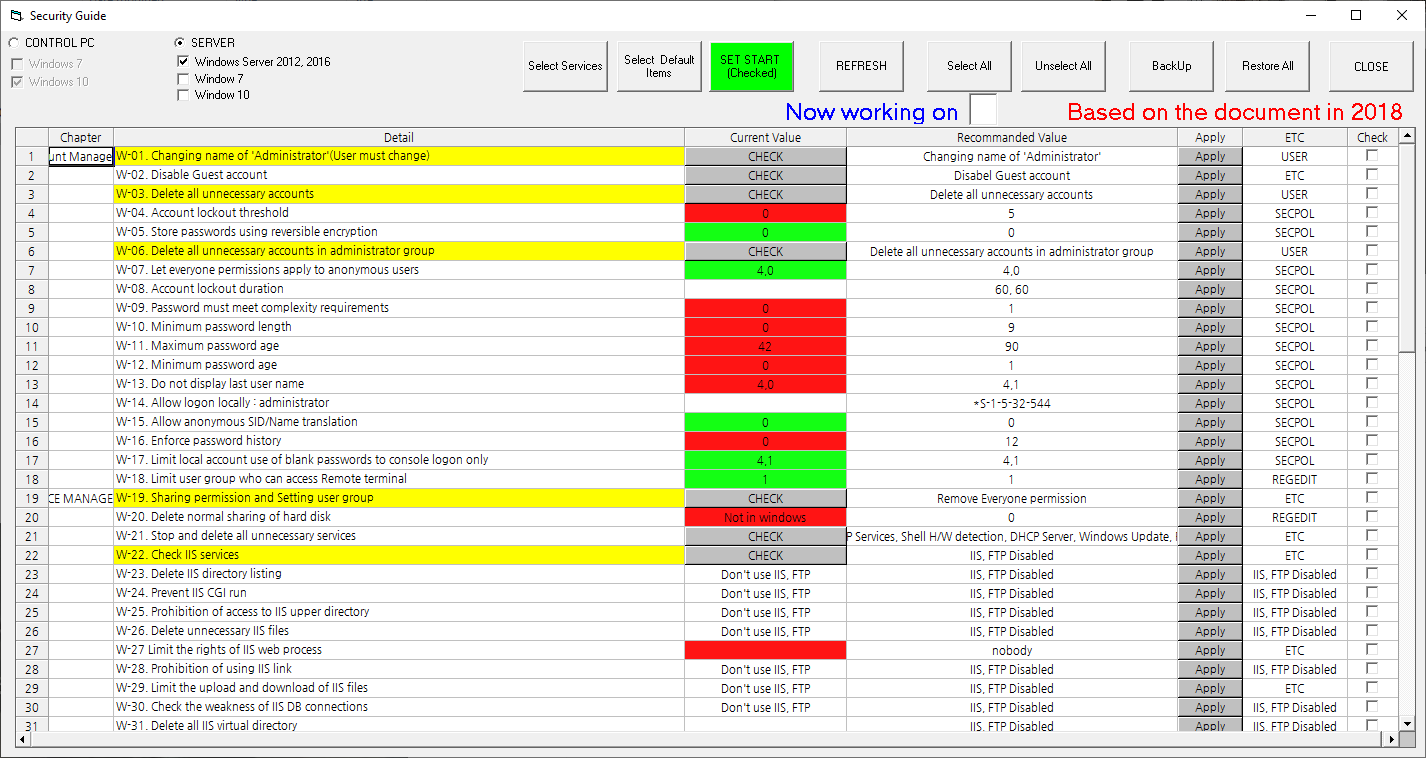Click Apply for W-11 Maximum password age
The height and width of the screenshot is (758, 1426).
1210,346
